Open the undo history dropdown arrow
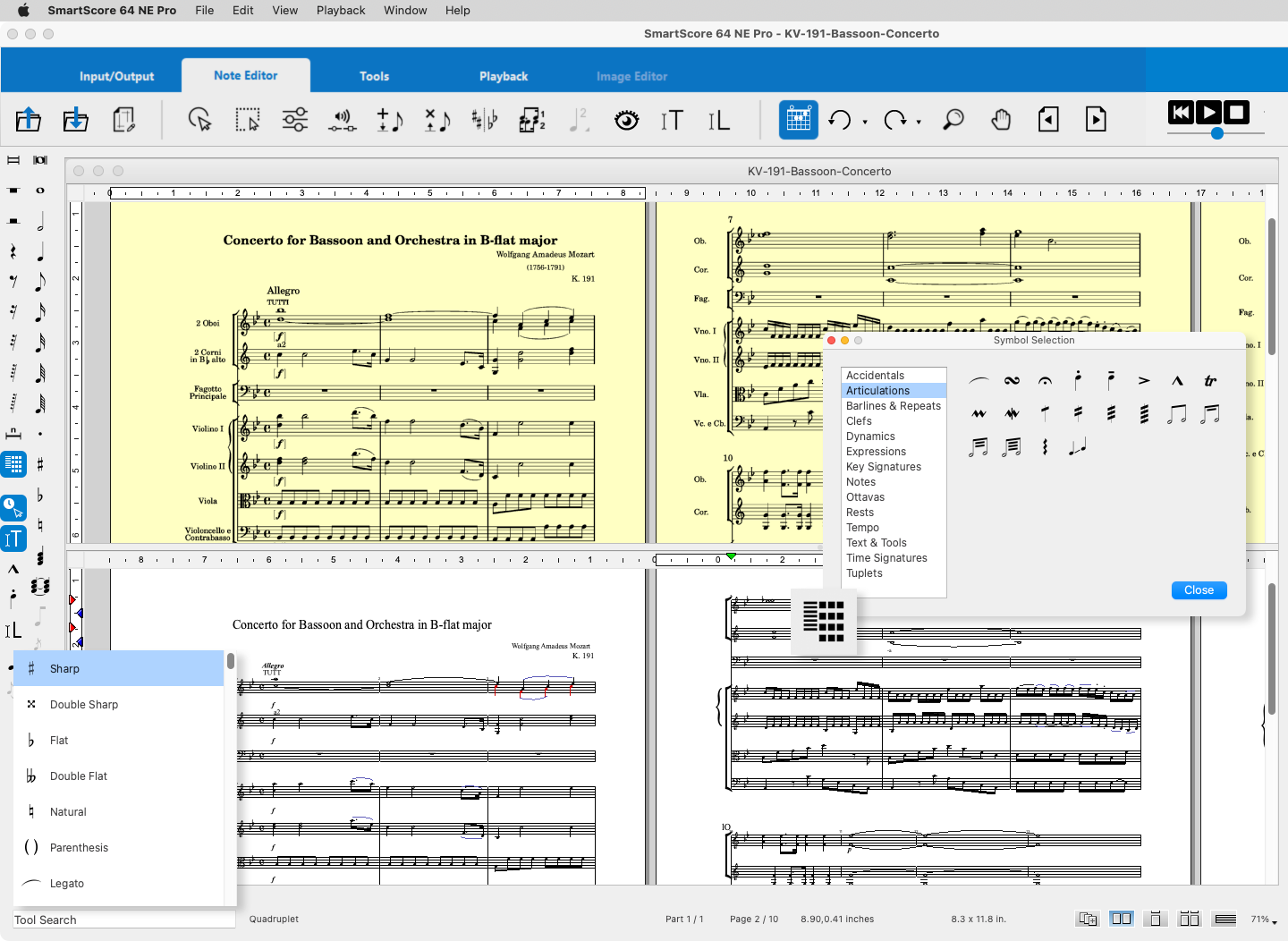The height and width of the screenshot is (941, 1288). [865, 123]
